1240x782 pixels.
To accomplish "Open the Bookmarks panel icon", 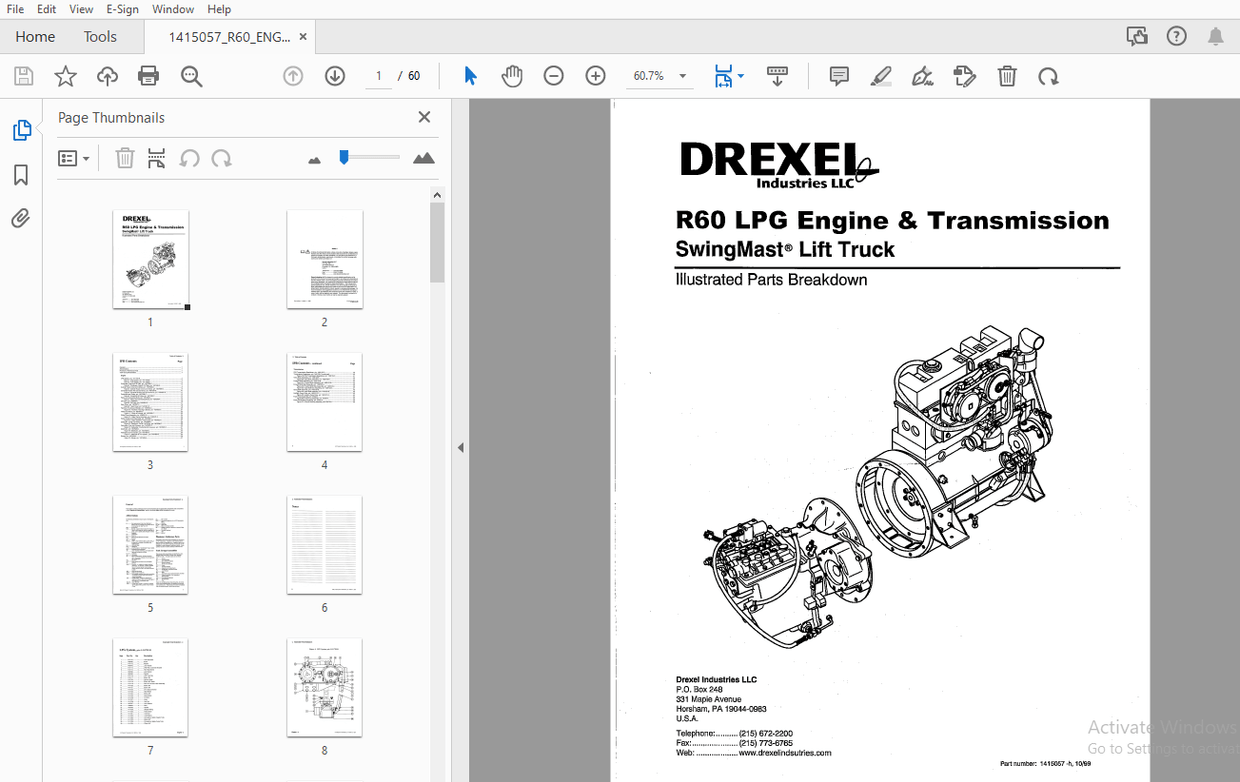I will [x=22, y=175].
